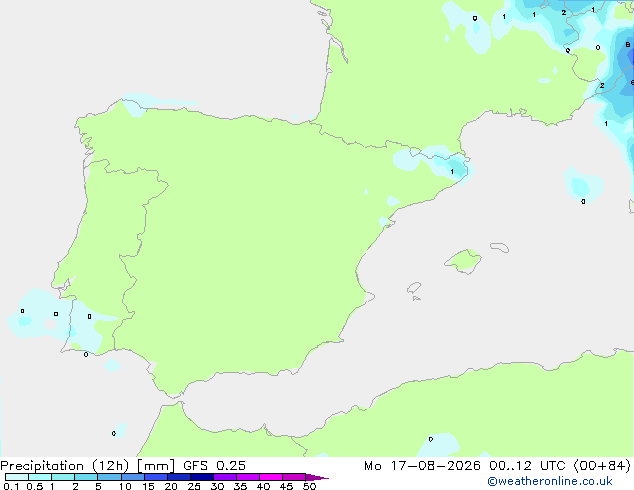Click the Precipitation (12h) title text
The image size is (634, 490).
(65, 466)
